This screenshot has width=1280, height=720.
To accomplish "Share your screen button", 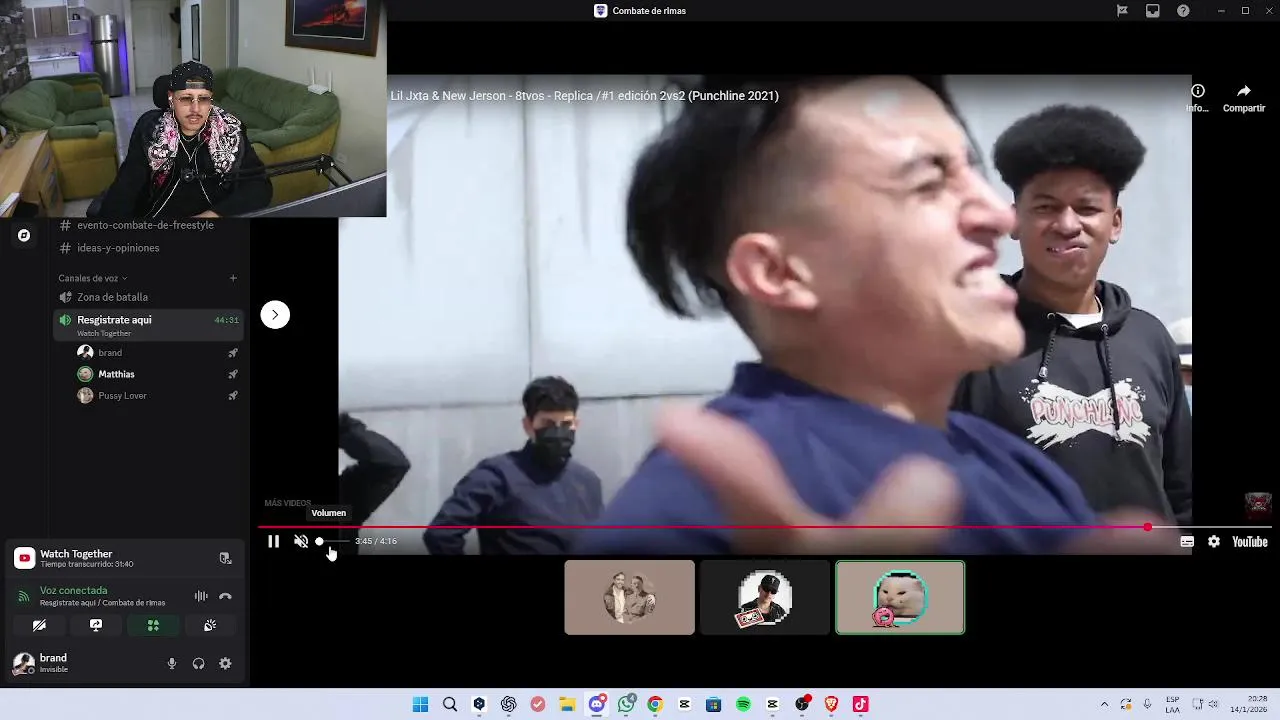I will tap(96, 625).
